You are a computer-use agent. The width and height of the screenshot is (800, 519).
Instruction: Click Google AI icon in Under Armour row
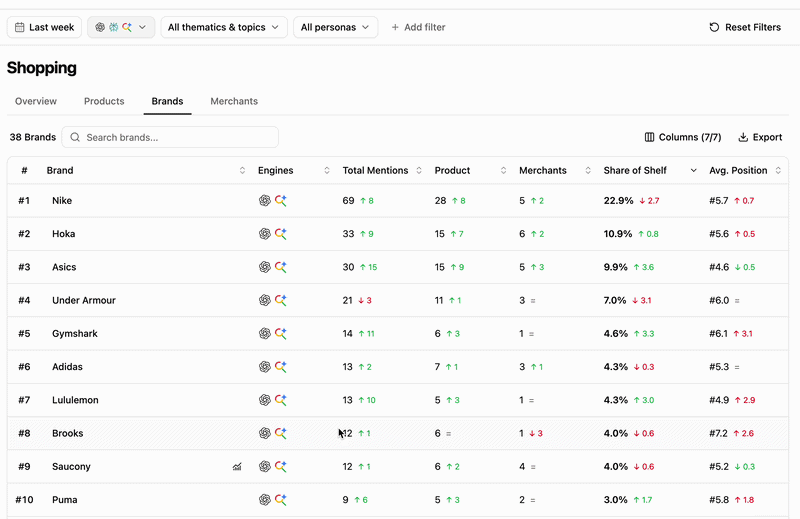click(281, 300)
